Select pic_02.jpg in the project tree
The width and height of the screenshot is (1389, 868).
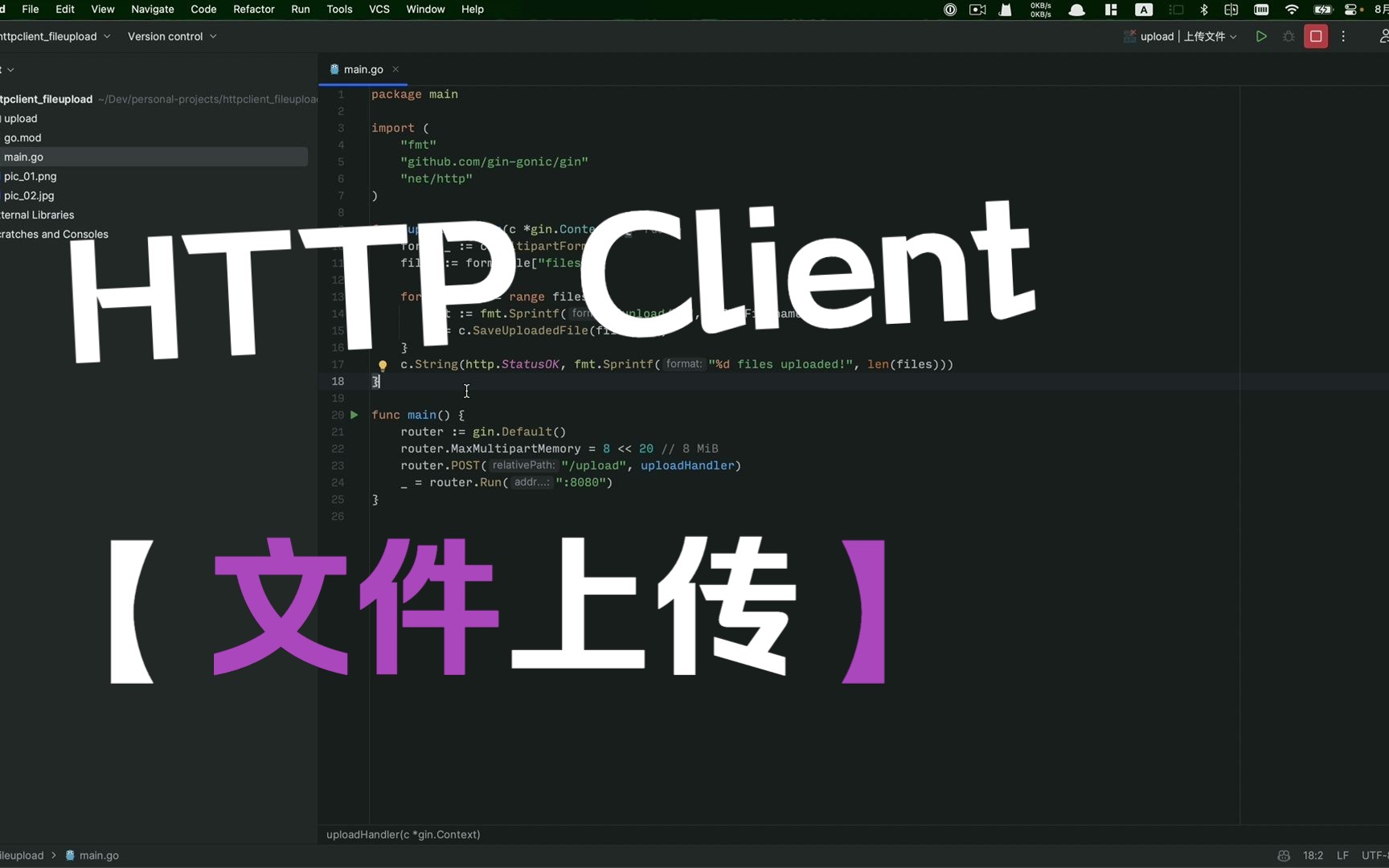(x=29, y=195)
